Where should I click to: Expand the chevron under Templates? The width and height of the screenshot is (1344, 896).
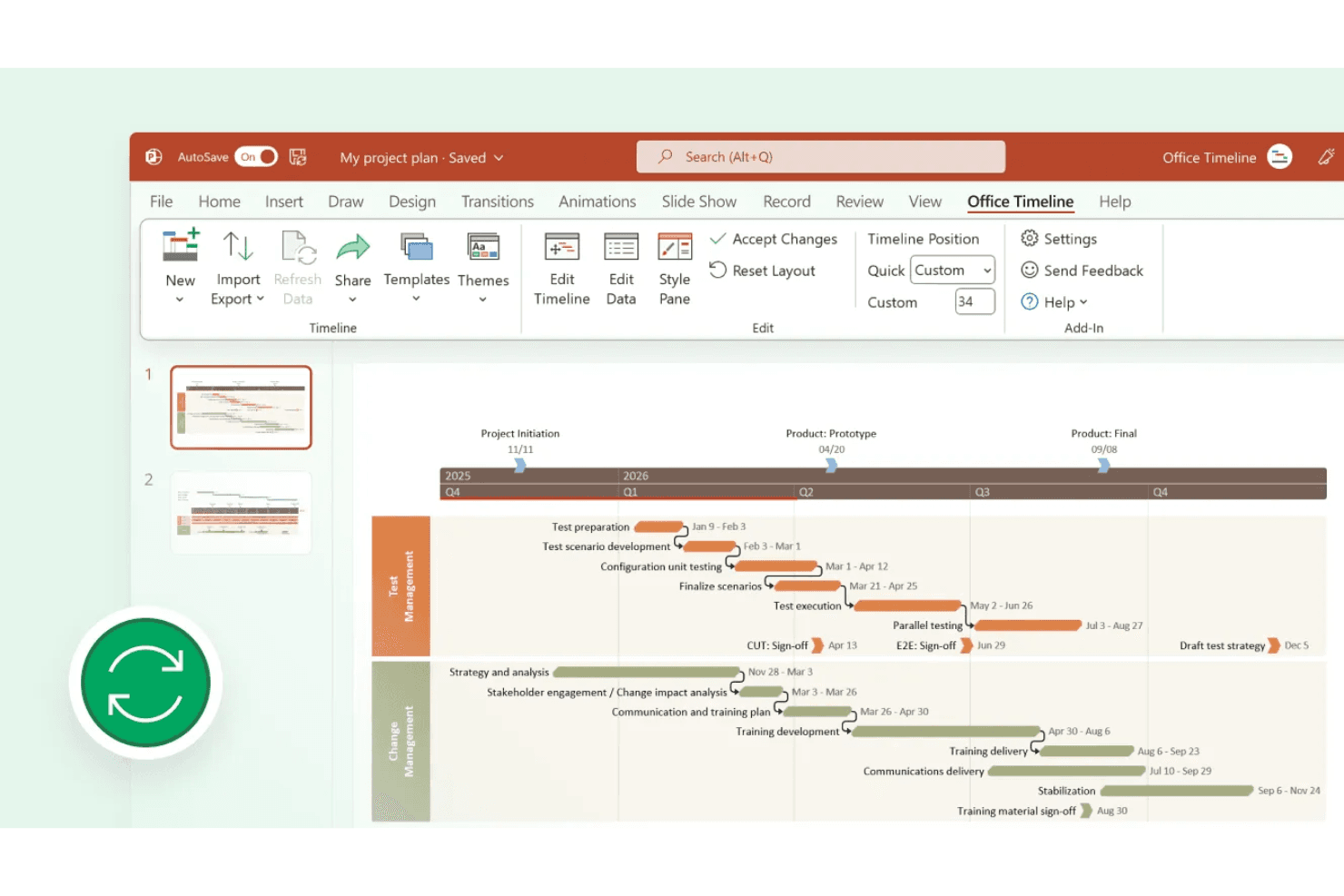[x=417, y=299]
